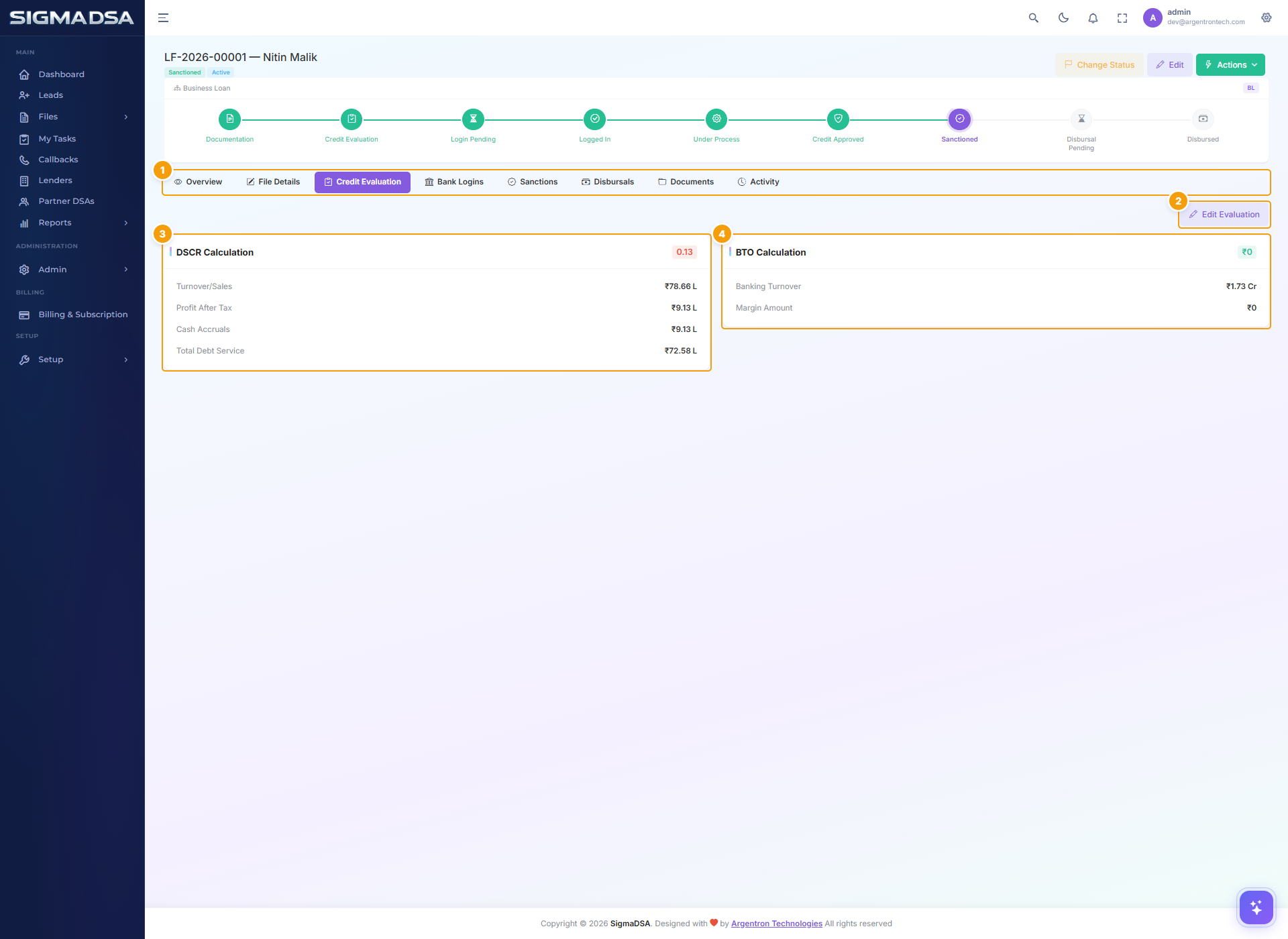Click the Credit Evaluation stage icon
The height and width of the screenshot is (939, 1288).
352,119
